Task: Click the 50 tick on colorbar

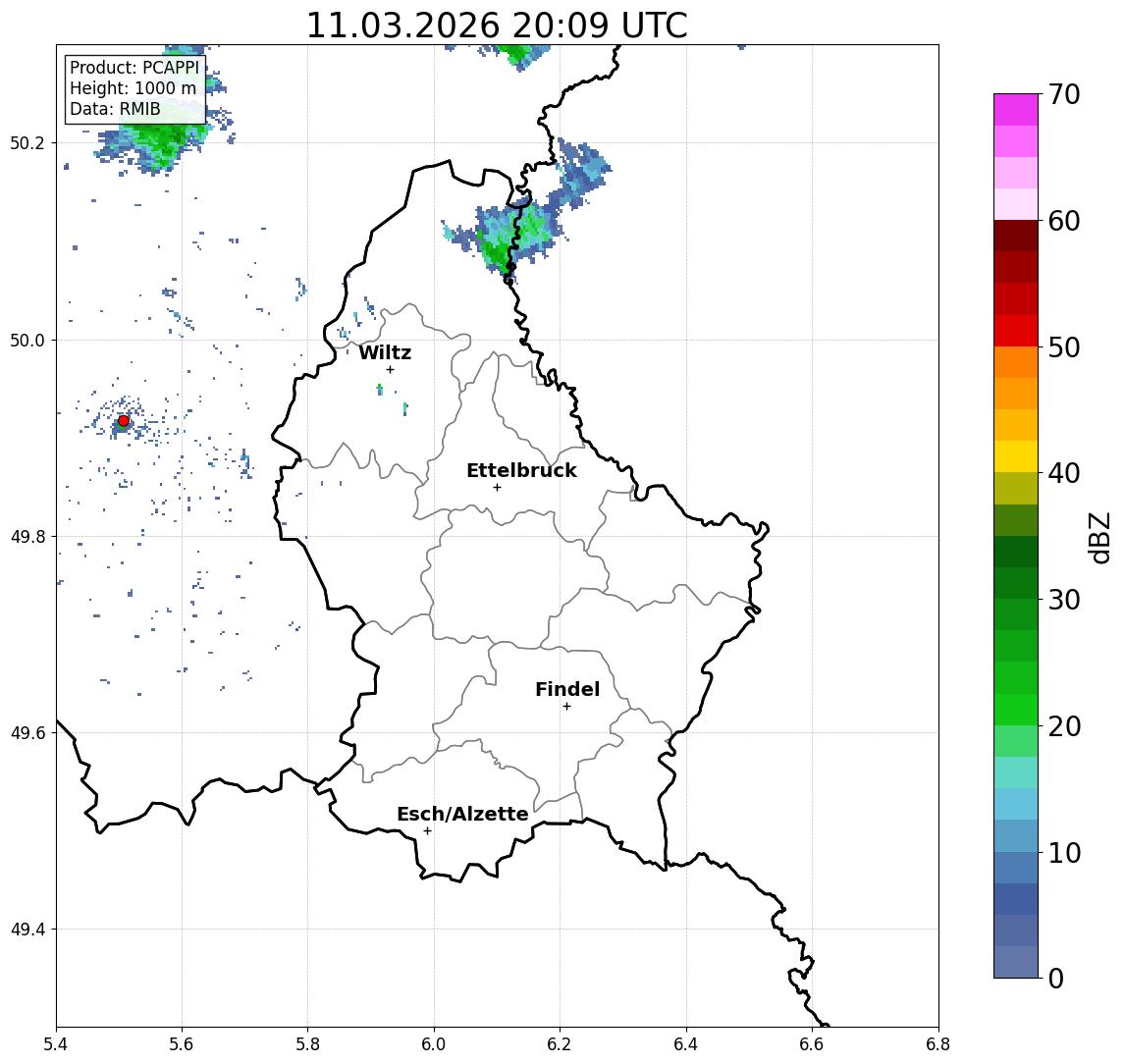Action: (1064, 347)
